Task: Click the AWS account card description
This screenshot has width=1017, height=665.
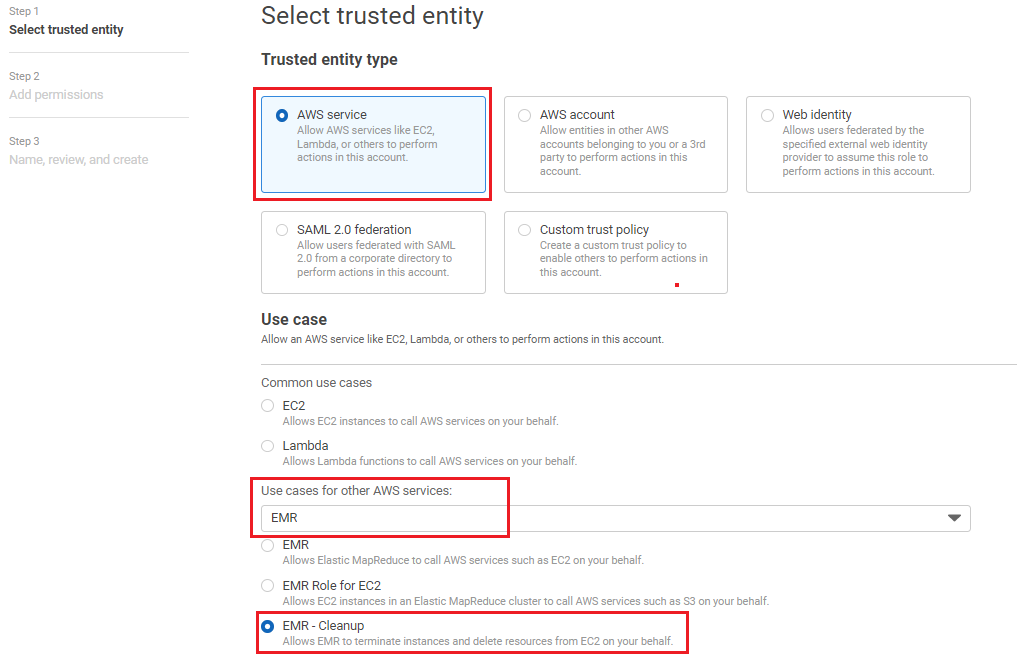Action: tap(622, 150)
